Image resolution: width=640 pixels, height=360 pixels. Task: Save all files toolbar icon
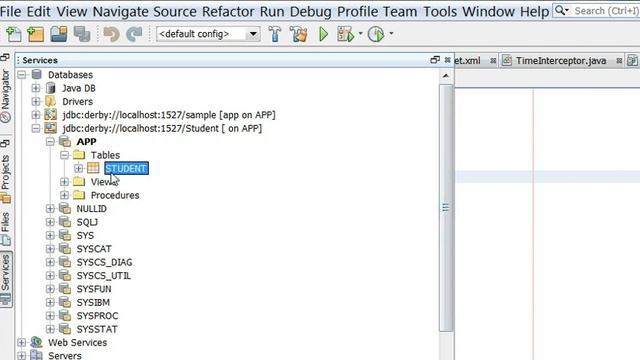[x=82, y=34]
